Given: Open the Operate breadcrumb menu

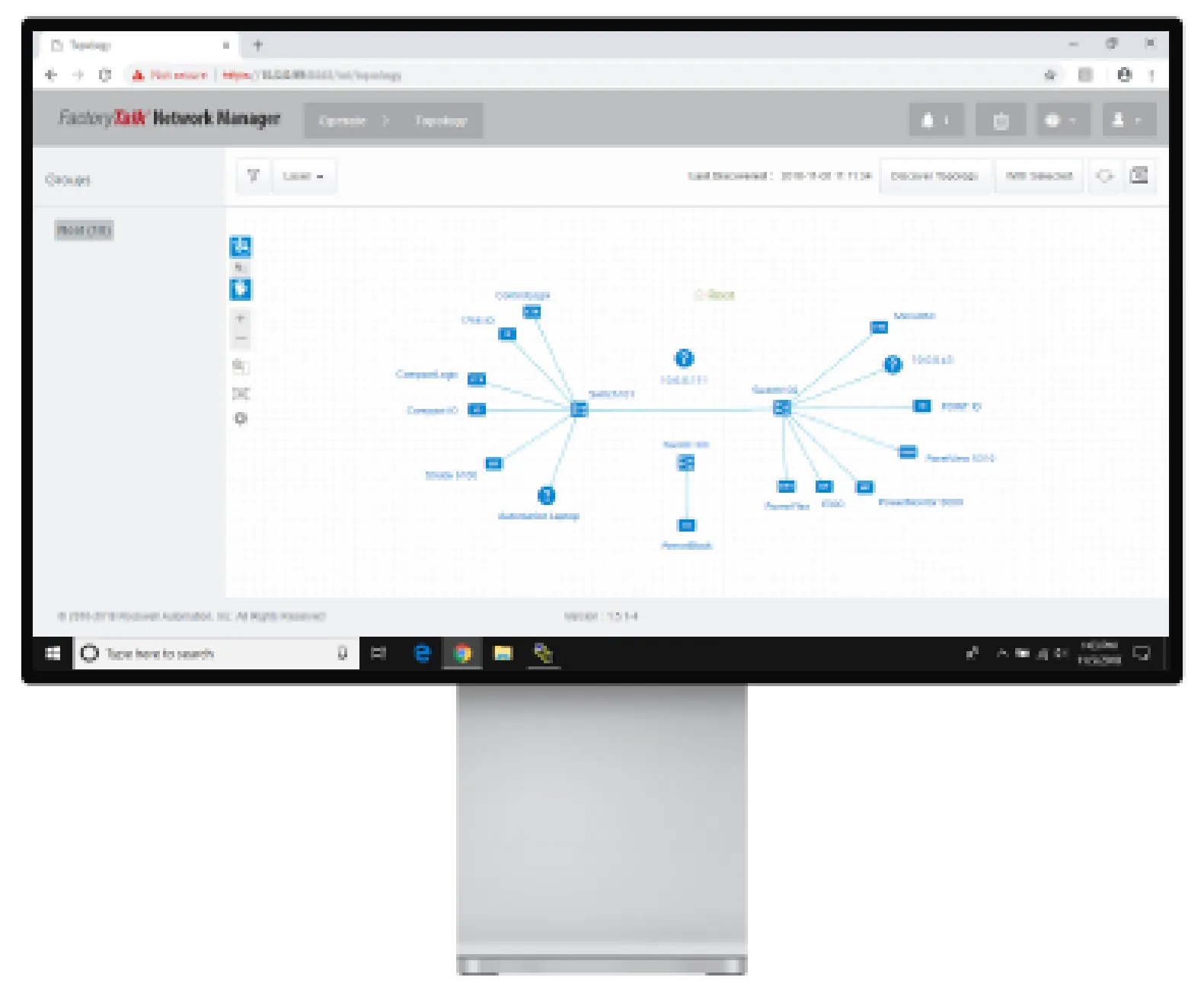Looking at the screenshot, I should (342, 120).
